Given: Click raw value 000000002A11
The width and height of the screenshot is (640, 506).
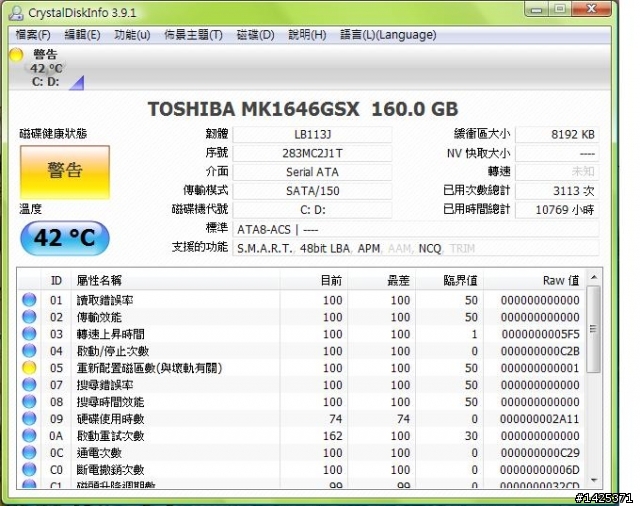Looking at the screenshot, I should pyautogui.click(x=540, y=419).
